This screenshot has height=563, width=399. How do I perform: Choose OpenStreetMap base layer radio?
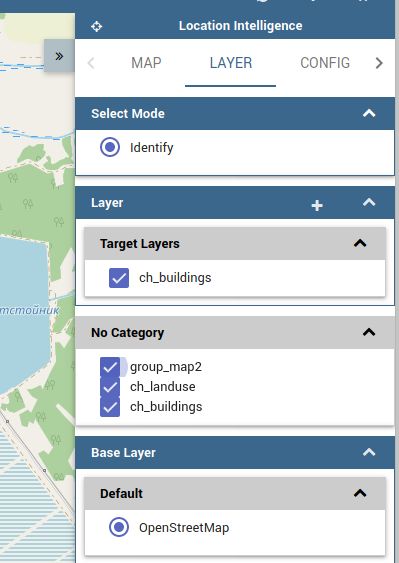tap(119, 527)
